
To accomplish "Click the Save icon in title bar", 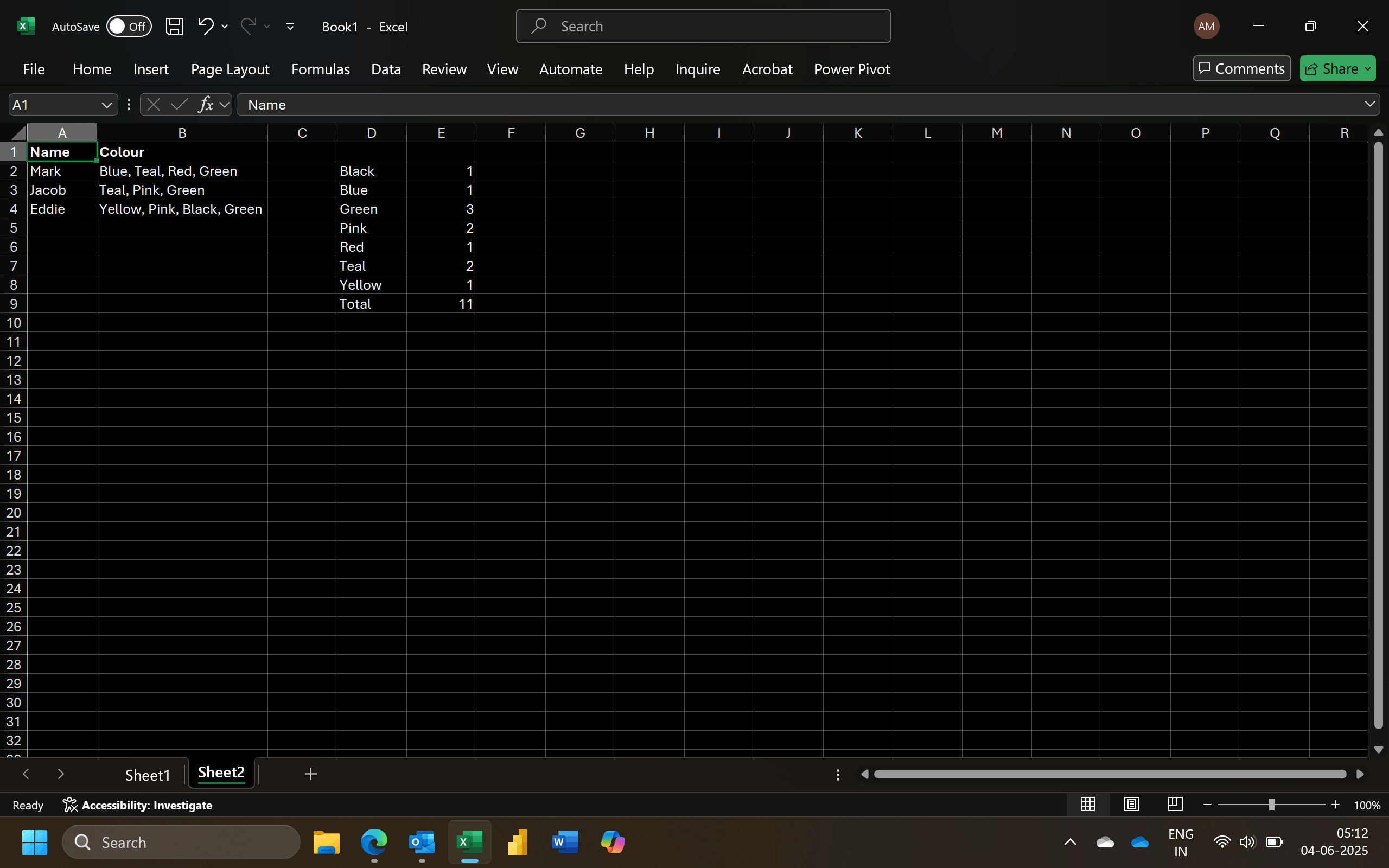I will tap(175, 27).
